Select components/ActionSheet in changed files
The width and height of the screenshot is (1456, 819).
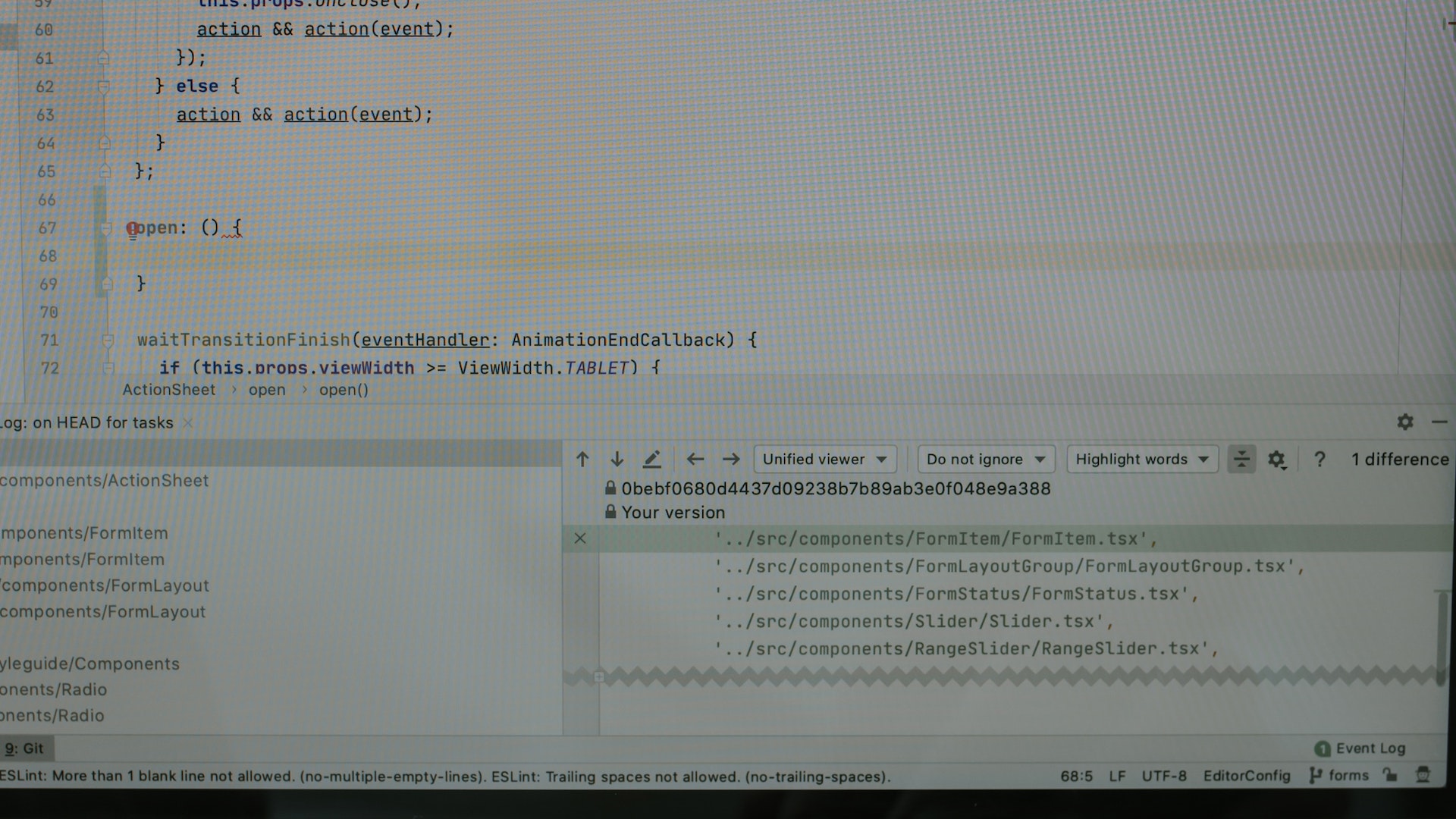tap(104, 481)
